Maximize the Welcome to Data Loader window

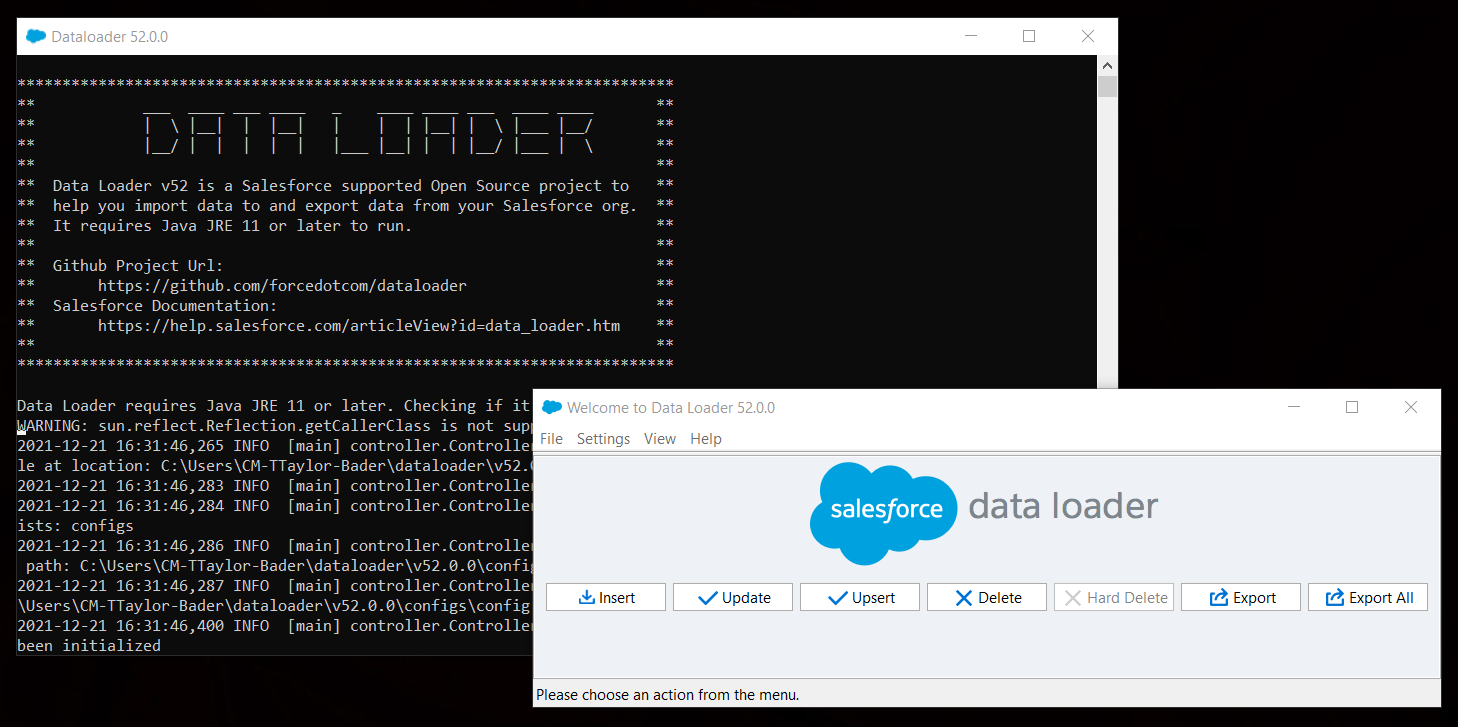point(1352,407)
